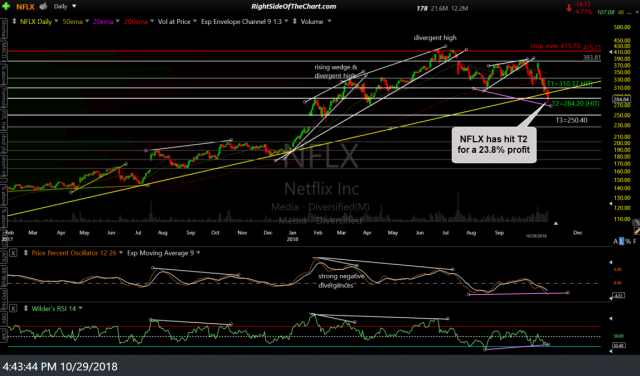Click the strong negative divergences annotation

pyautogui.click(x=341, y=281)
